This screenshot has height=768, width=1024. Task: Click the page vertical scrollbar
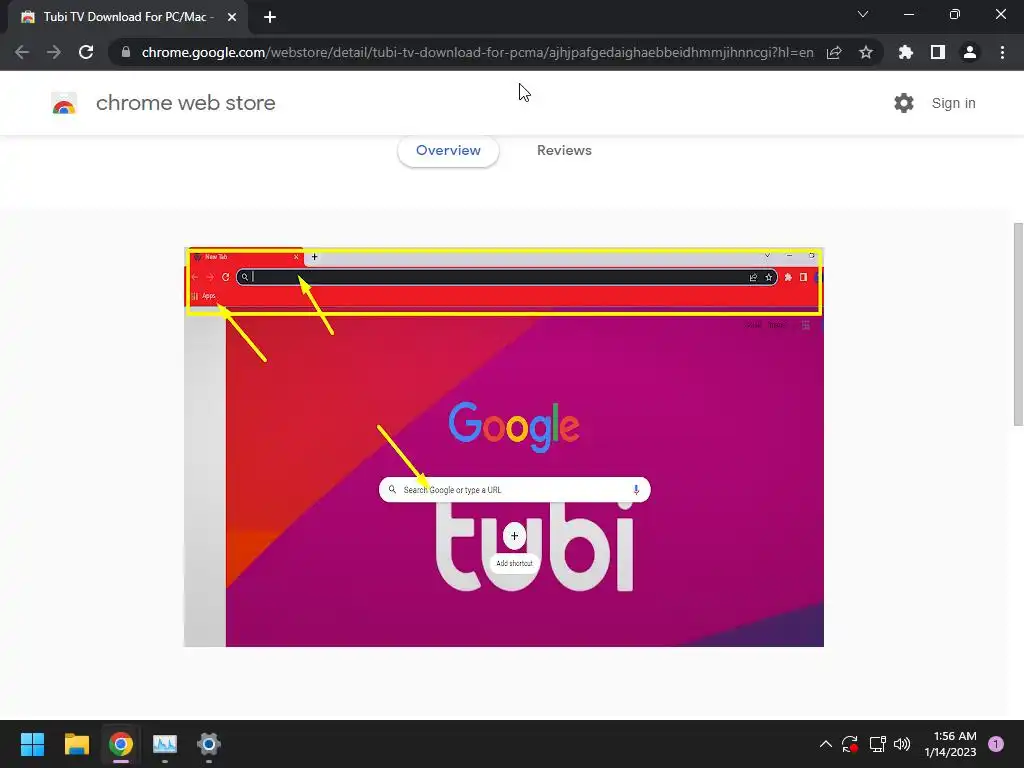point(1018,325)
